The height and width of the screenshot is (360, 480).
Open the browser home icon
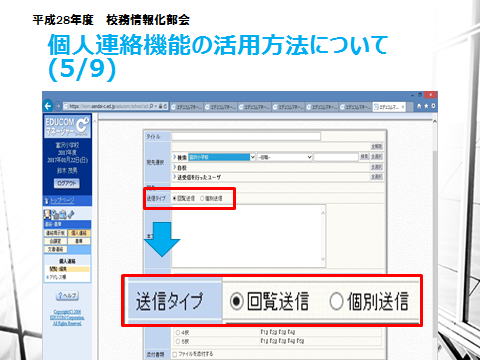419,106
